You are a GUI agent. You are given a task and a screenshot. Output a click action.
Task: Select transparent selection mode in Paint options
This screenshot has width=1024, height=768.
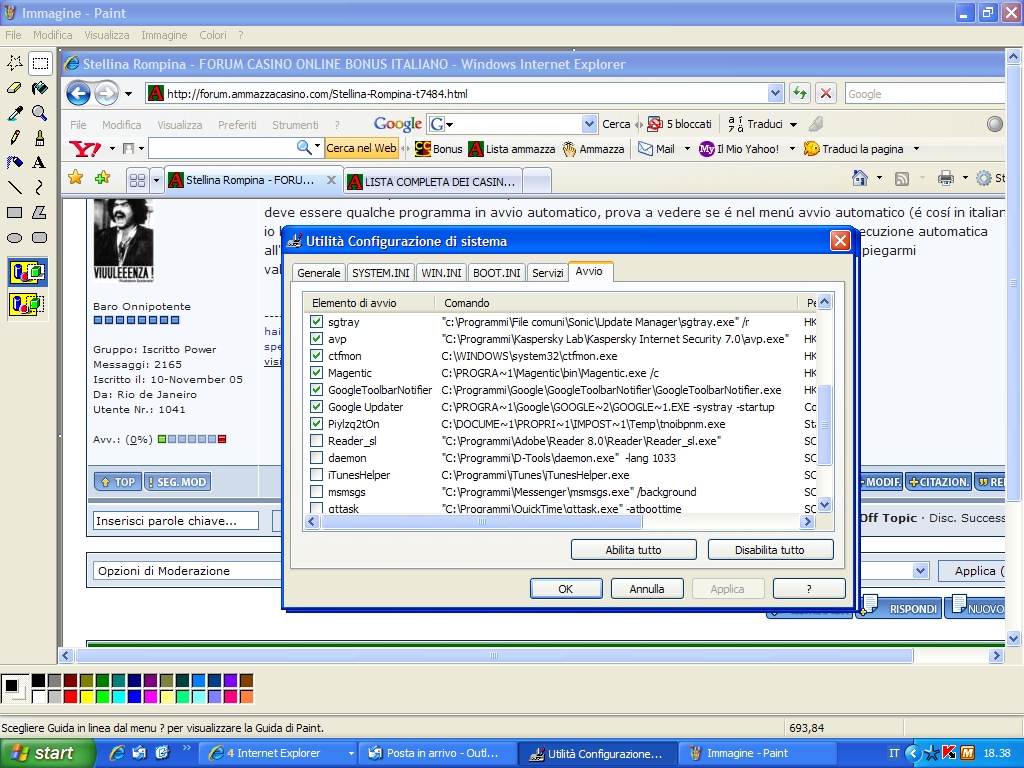coord(27,304)
